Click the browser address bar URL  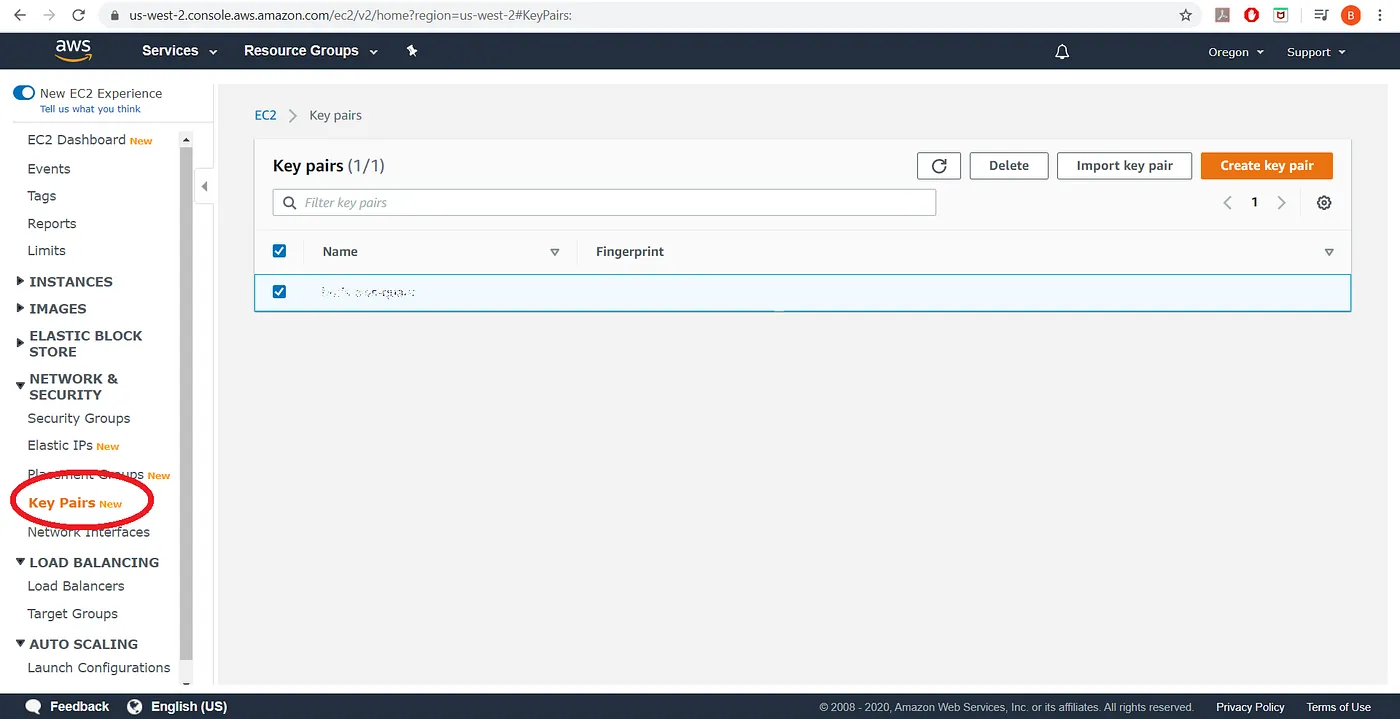point(350,16)
